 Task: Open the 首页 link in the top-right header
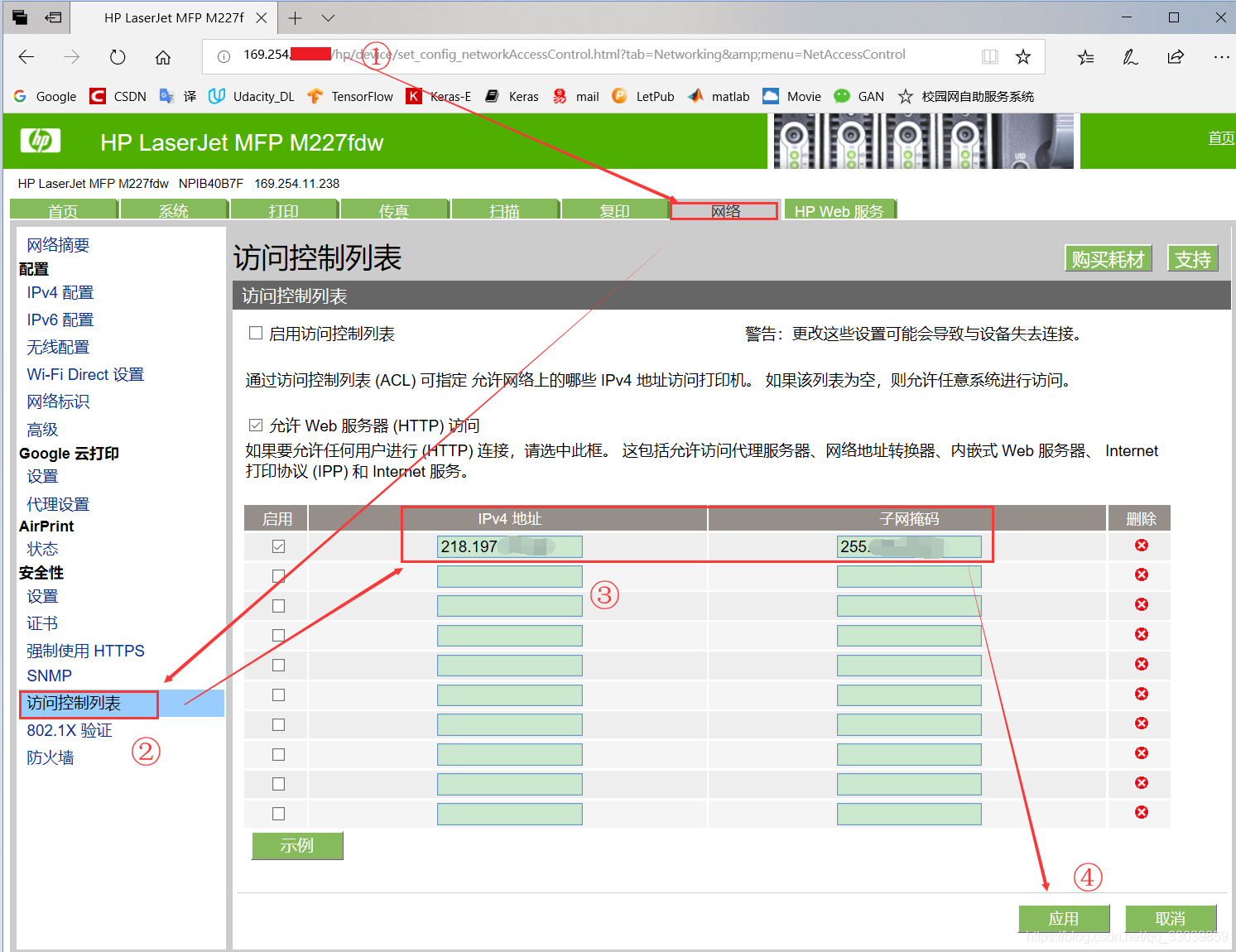1221,137
